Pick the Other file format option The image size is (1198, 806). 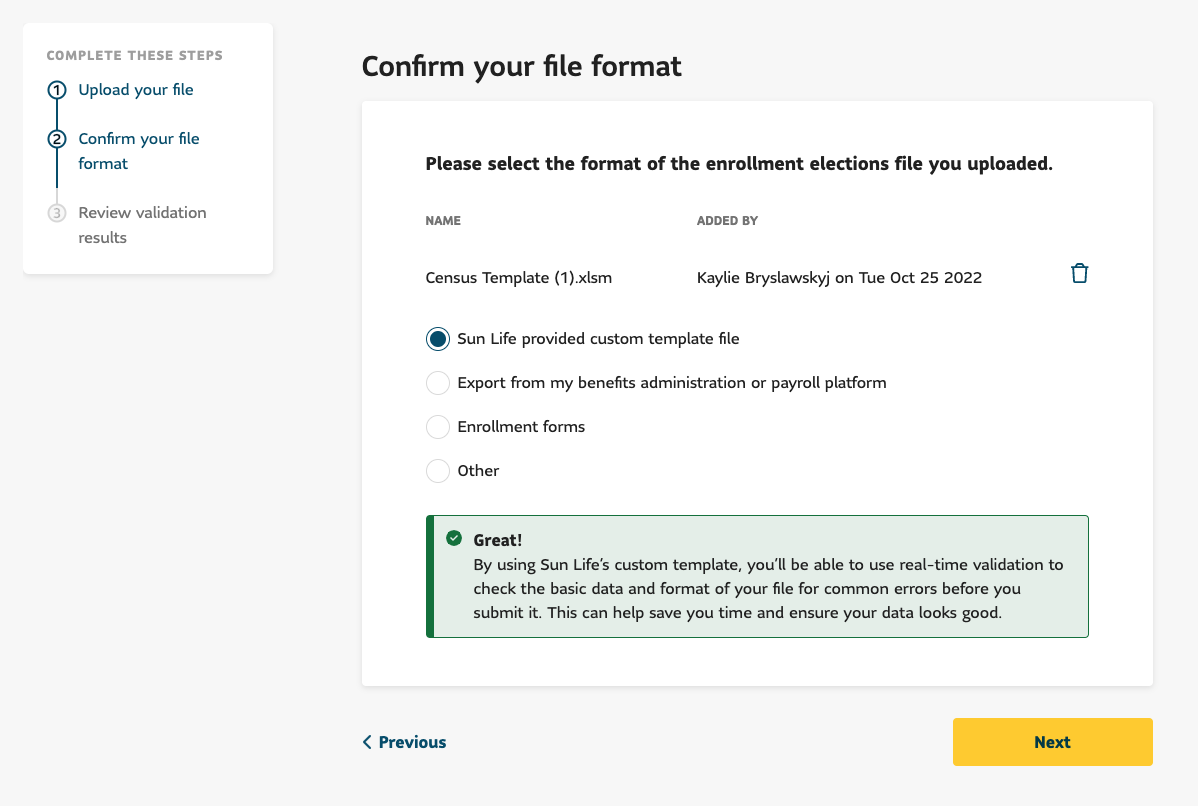(437, 470)
